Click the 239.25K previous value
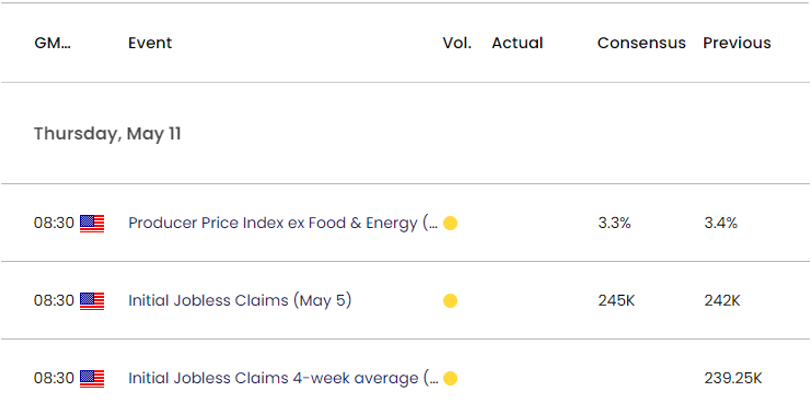 (x=734, y=378)
